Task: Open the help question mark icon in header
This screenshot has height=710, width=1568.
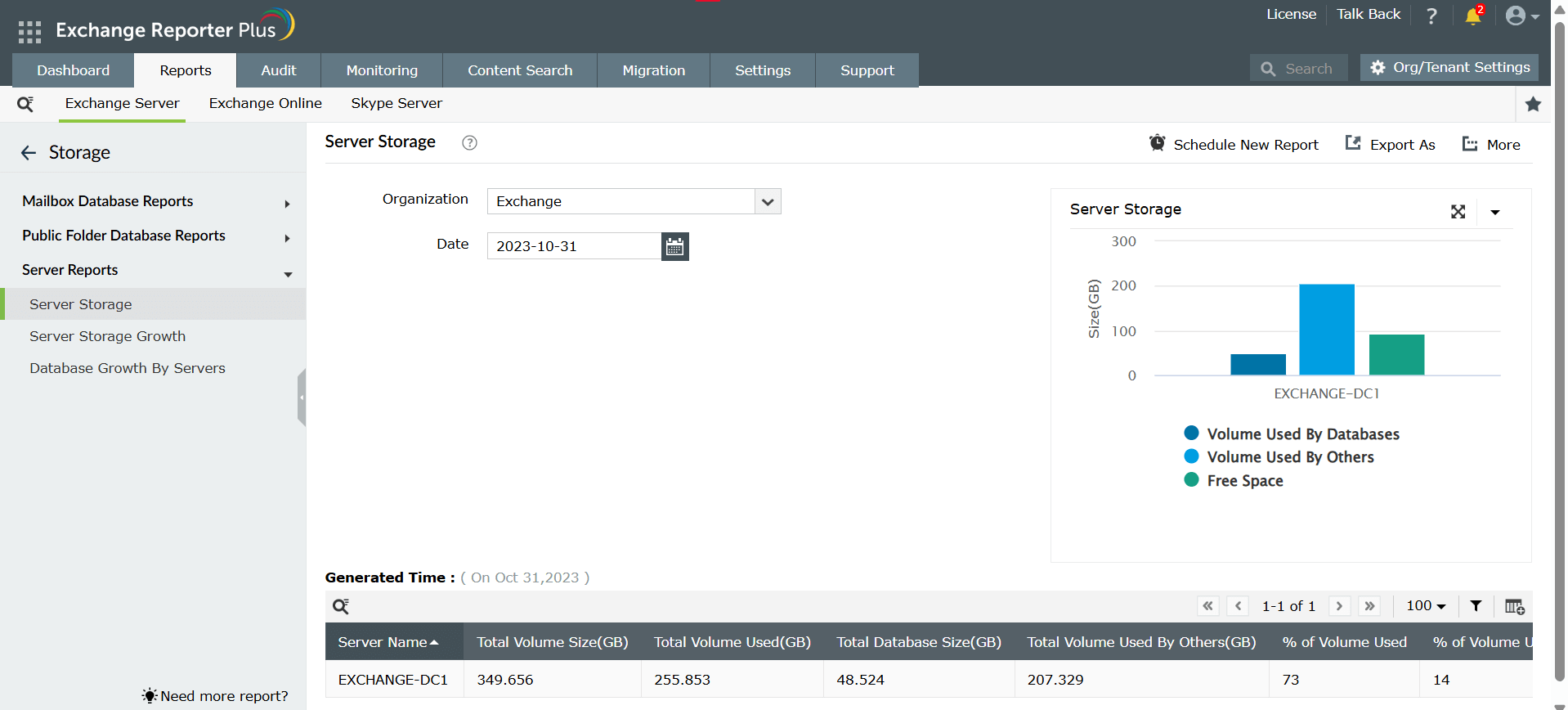Action: pyautogui.click(x=1431, y=16)
